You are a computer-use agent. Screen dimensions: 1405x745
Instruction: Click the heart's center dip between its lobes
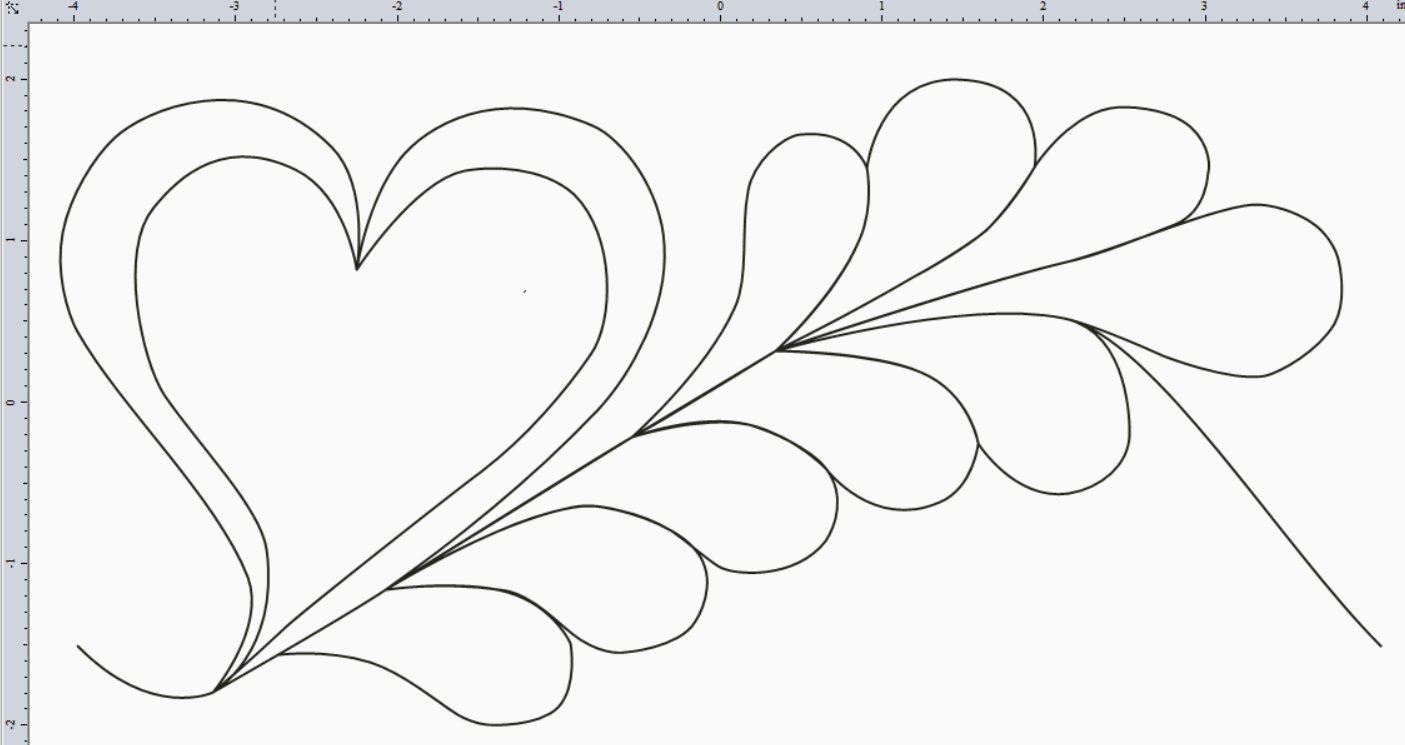coord(357,265)
